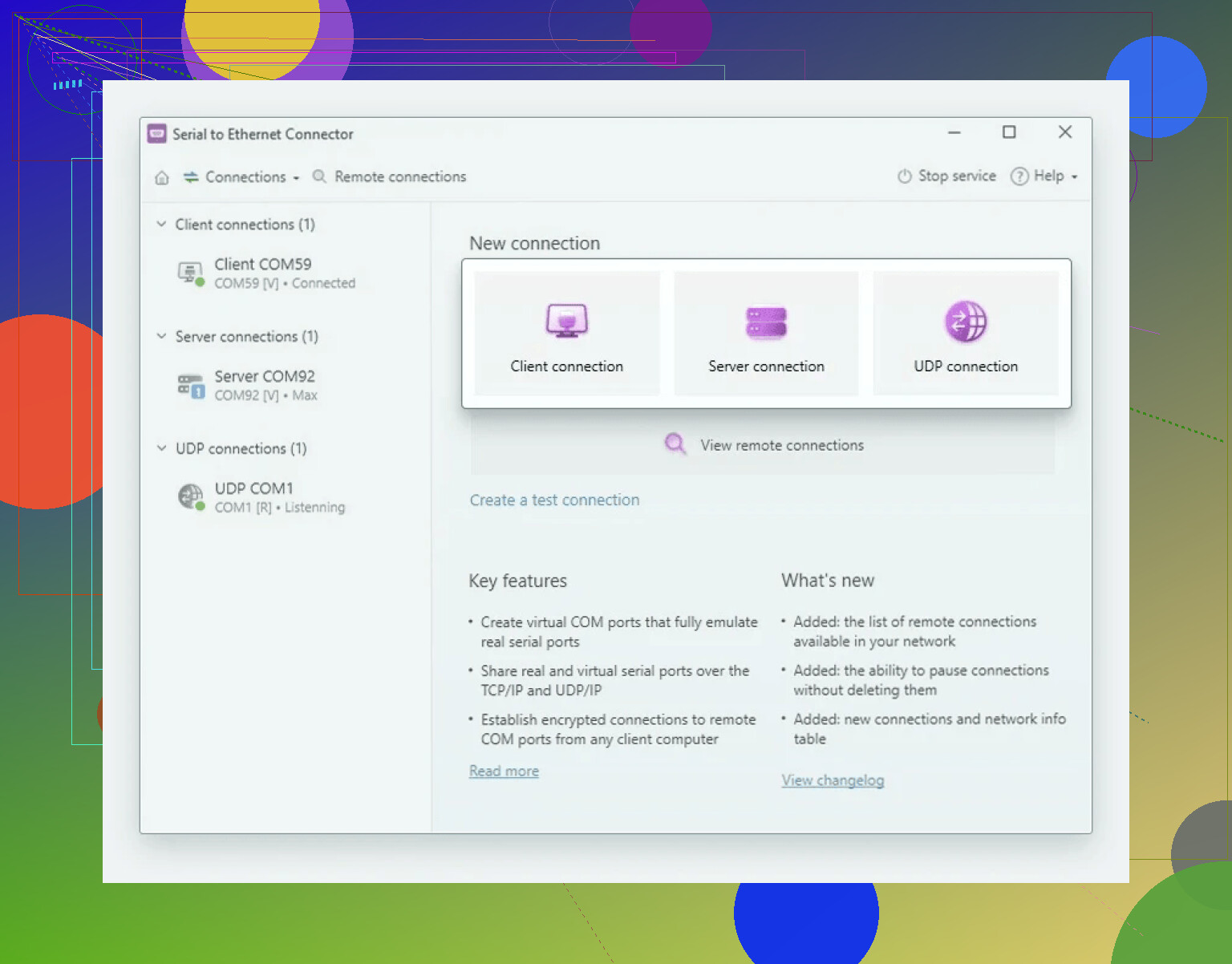Click the magnifier icon beside View remote connections
Screen dimensions: 1232x964
click(675, 444)
